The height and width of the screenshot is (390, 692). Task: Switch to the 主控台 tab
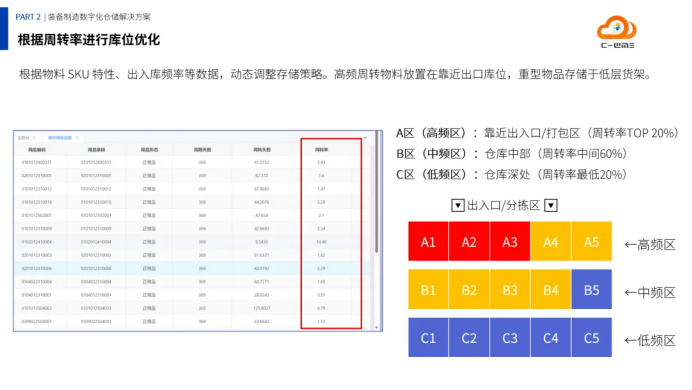click(23, 138)
